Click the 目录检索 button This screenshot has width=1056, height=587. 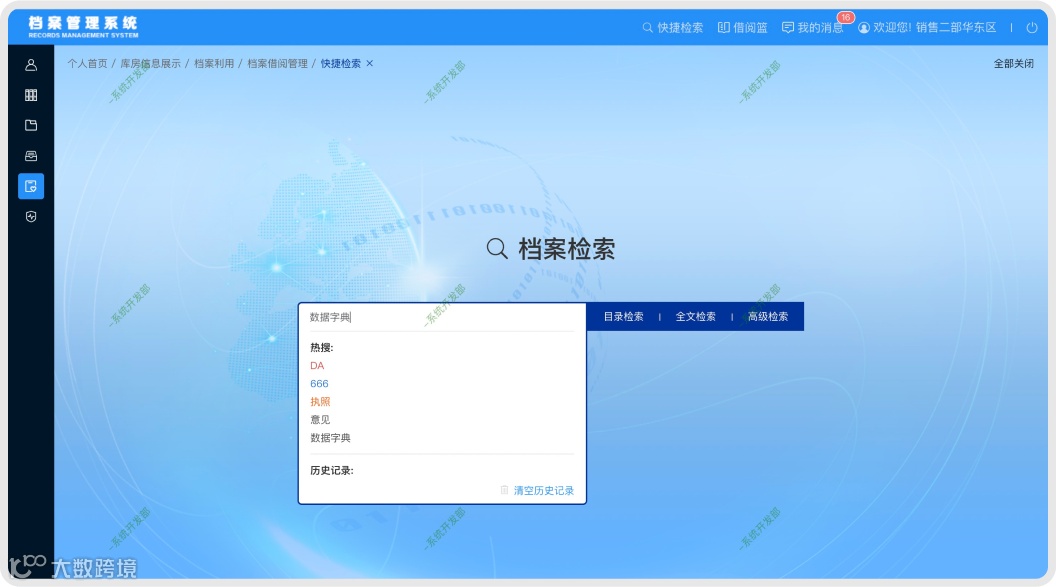click(623, 316)
